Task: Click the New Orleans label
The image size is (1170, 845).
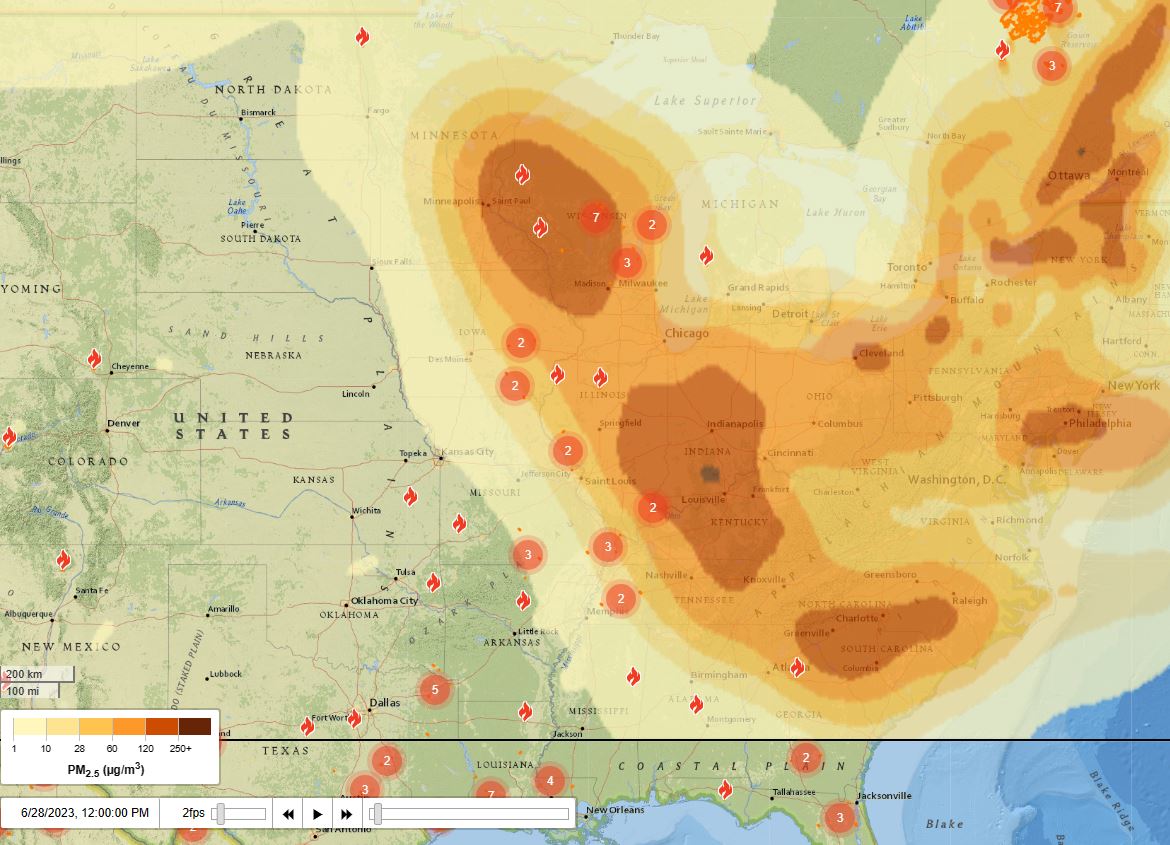Action: 615,810
